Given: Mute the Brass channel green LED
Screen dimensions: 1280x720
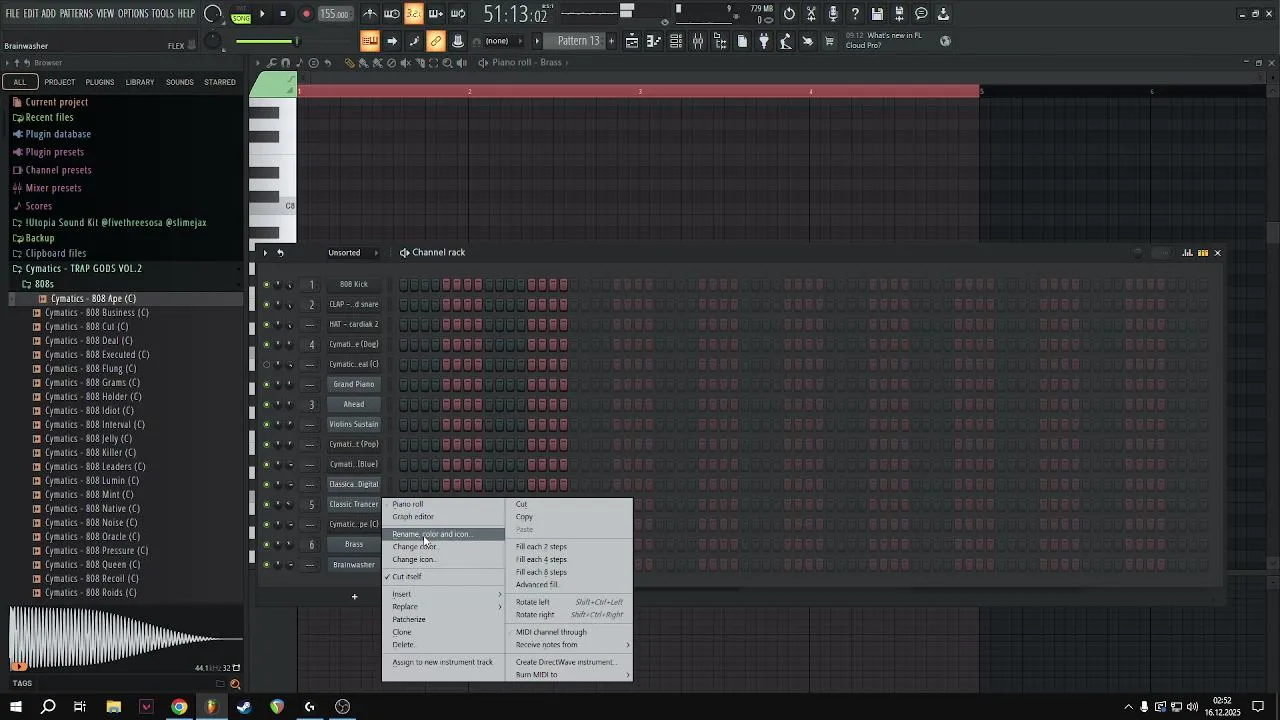Looking at the screenshot, I should 266,545.
